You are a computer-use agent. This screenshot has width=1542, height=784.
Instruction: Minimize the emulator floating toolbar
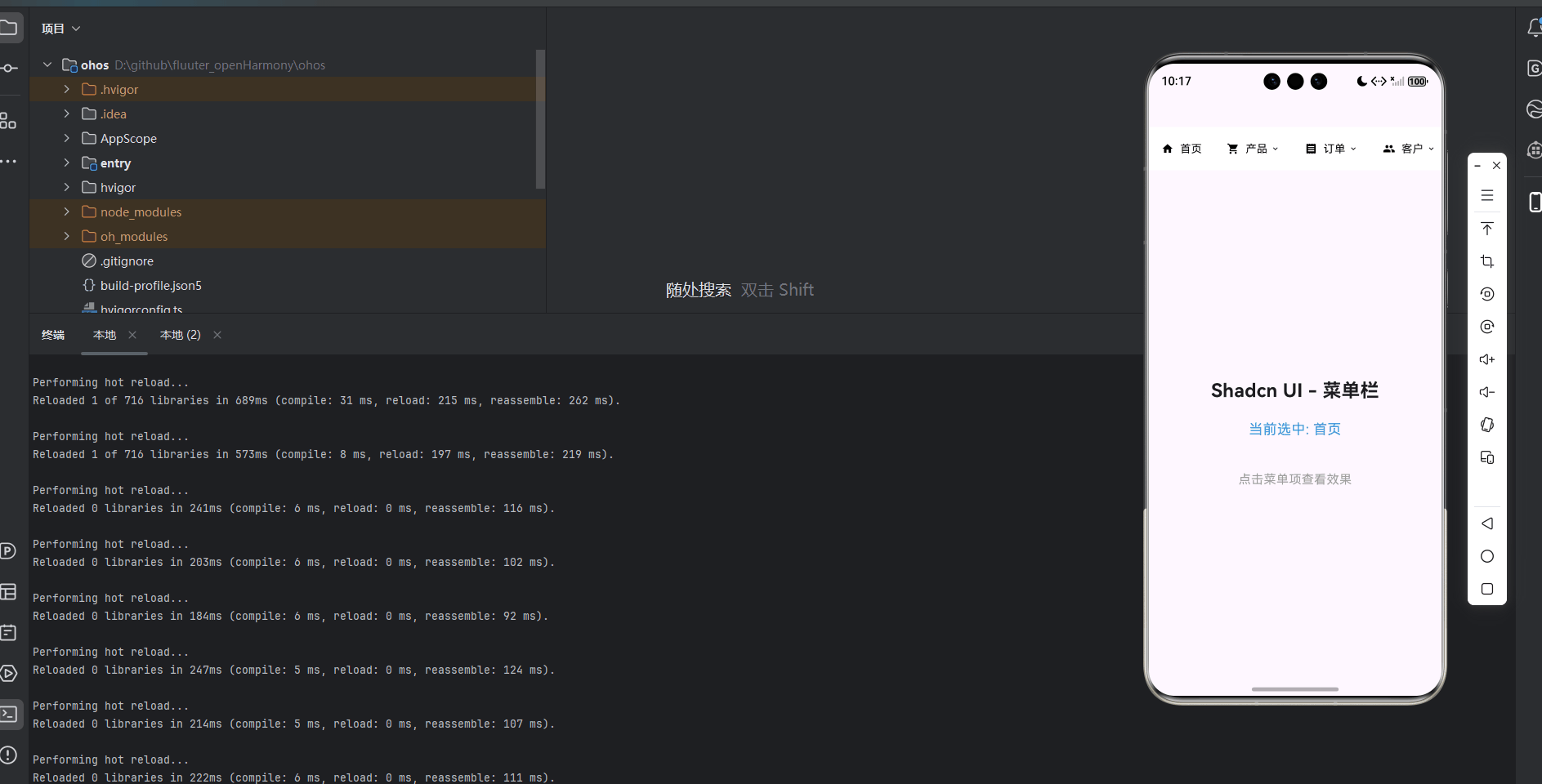click(x=1477, y=166)
